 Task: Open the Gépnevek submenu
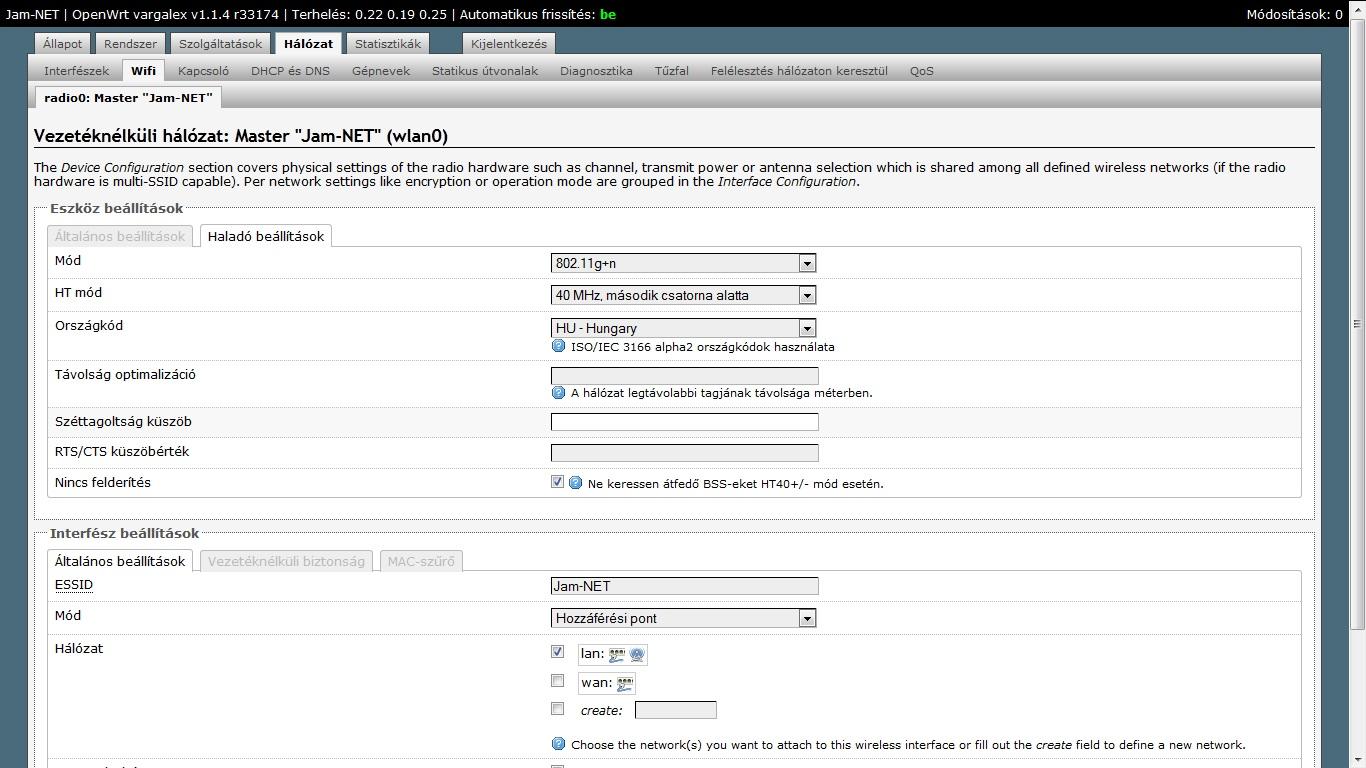(x=381, y=71)
